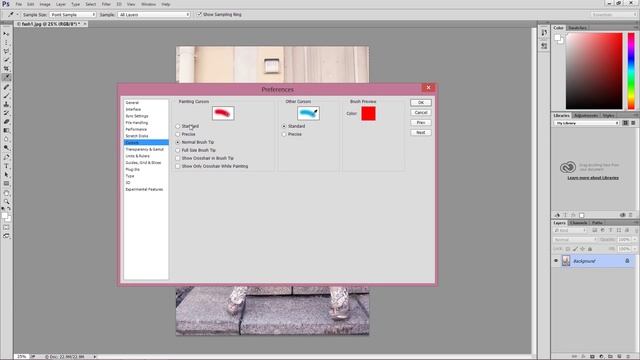This screenshot has width=640, height=360.
Task: Open the layer Kind filter dropdown
Action: 570,231
